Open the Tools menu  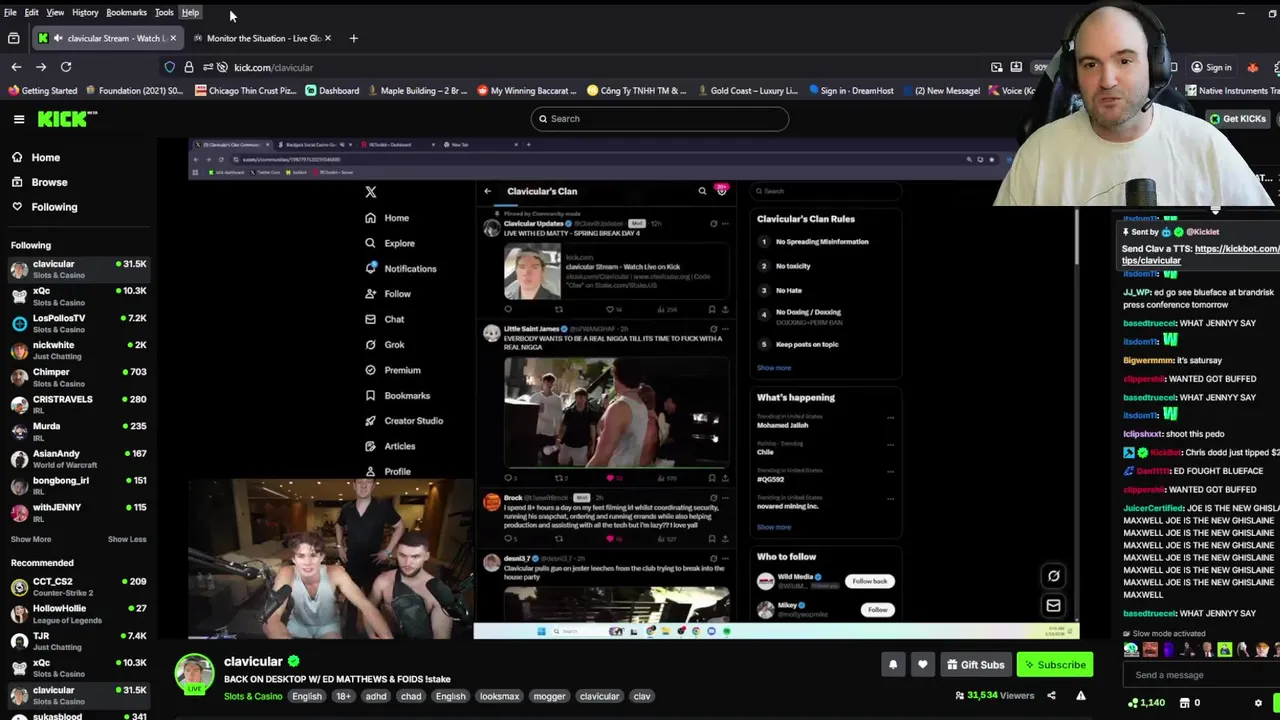[x=164, y=12]
